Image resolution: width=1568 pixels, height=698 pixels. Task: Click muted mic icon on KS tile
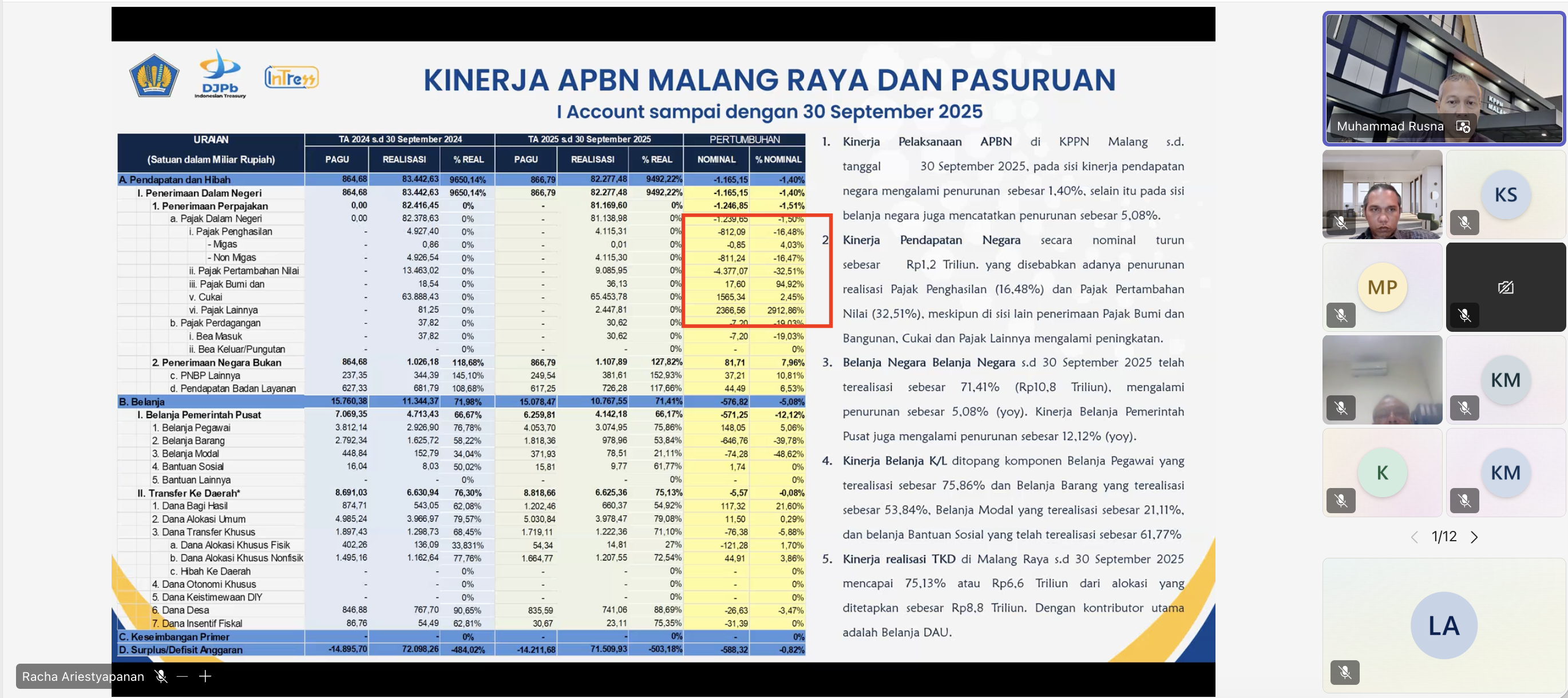point(1464,223)
